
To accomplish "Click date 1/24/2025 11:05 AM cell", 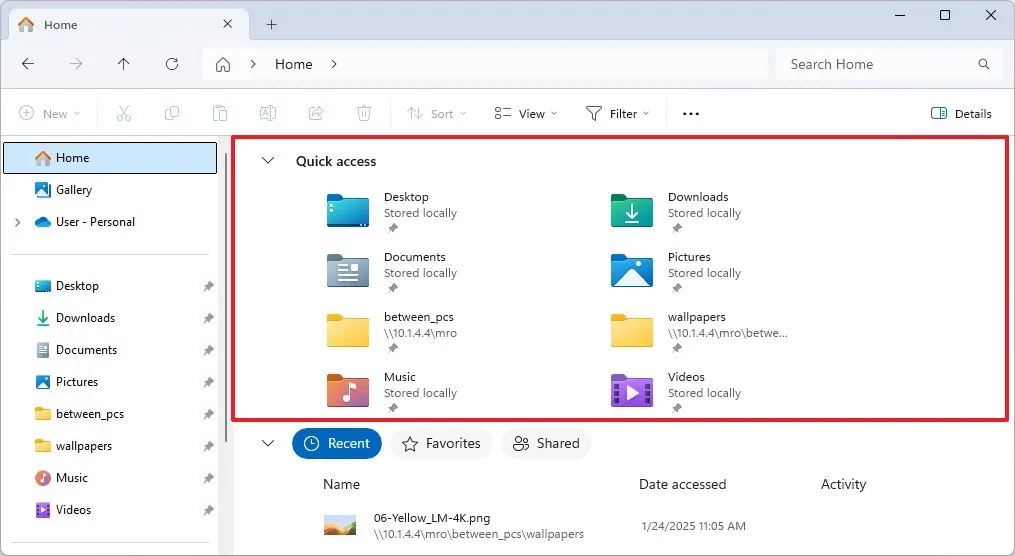I will tap(693, 526).
